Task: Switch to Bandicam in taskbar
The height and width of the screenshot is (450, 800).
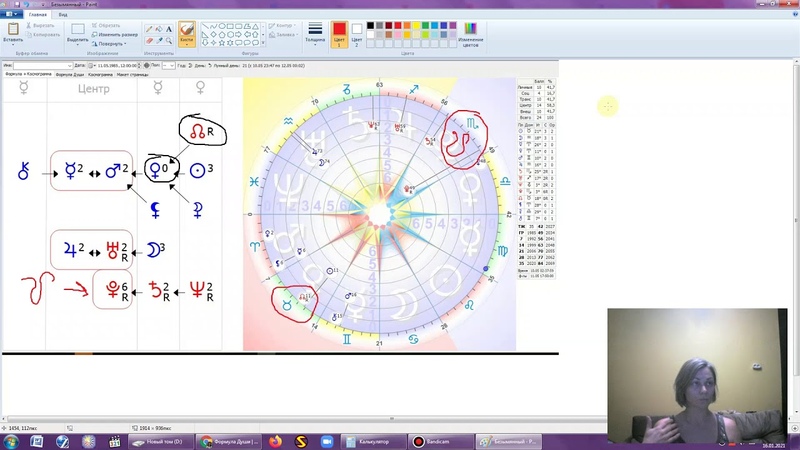Action: (x=440, y=442)
